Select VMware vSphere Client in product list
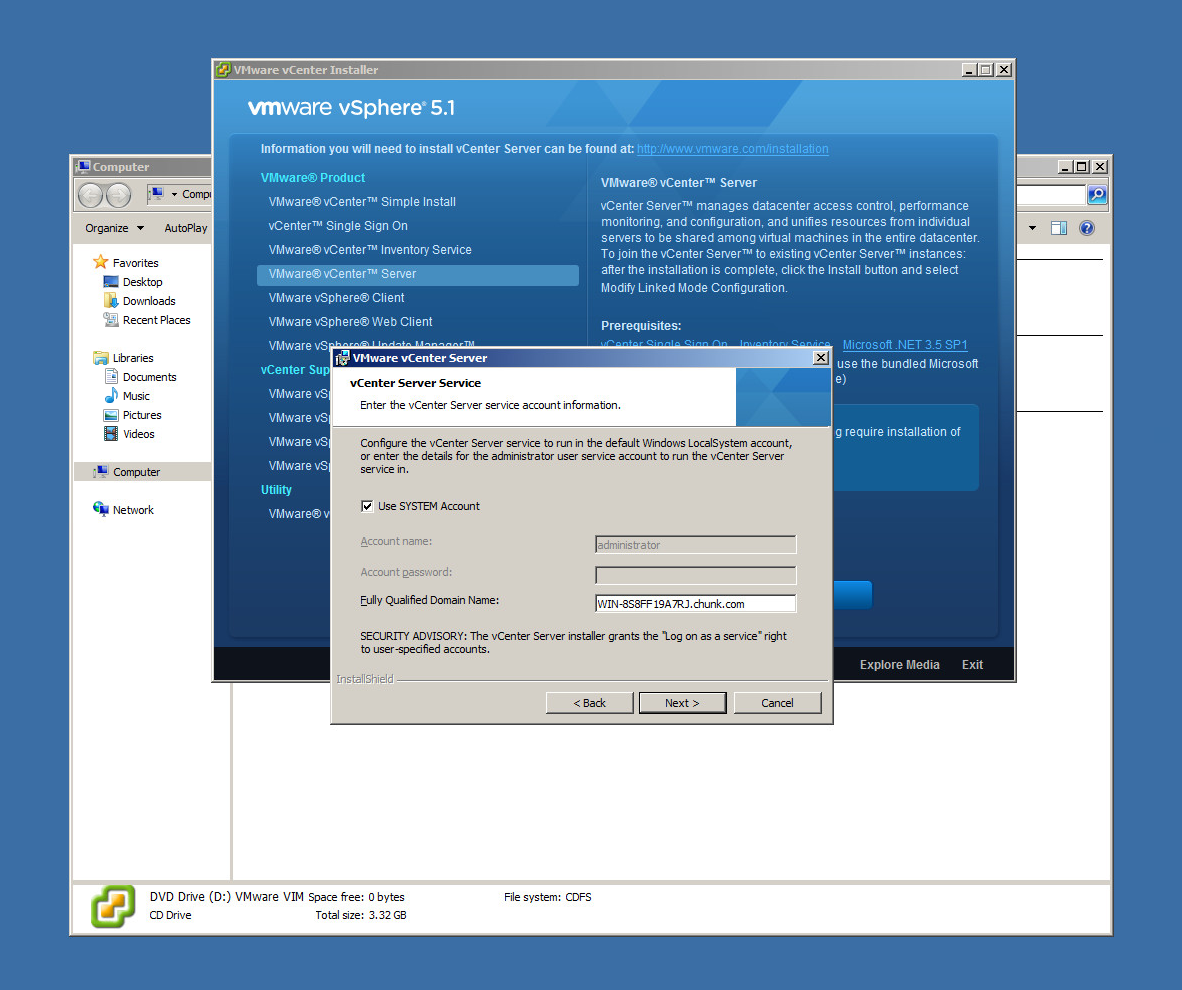This screenshot has width=1182, height=990. [x=336, y=298]
